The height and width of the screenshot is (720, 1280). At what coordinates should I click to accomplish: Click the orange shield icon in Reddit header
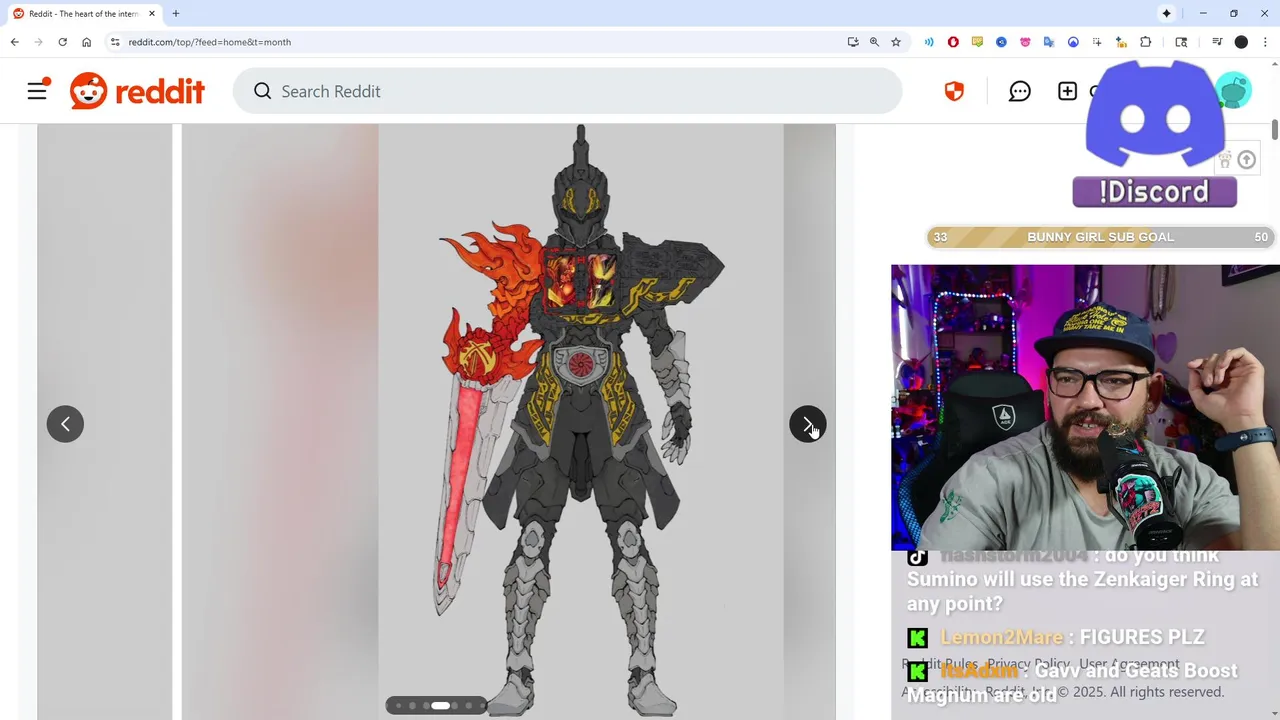pos(954,91)
